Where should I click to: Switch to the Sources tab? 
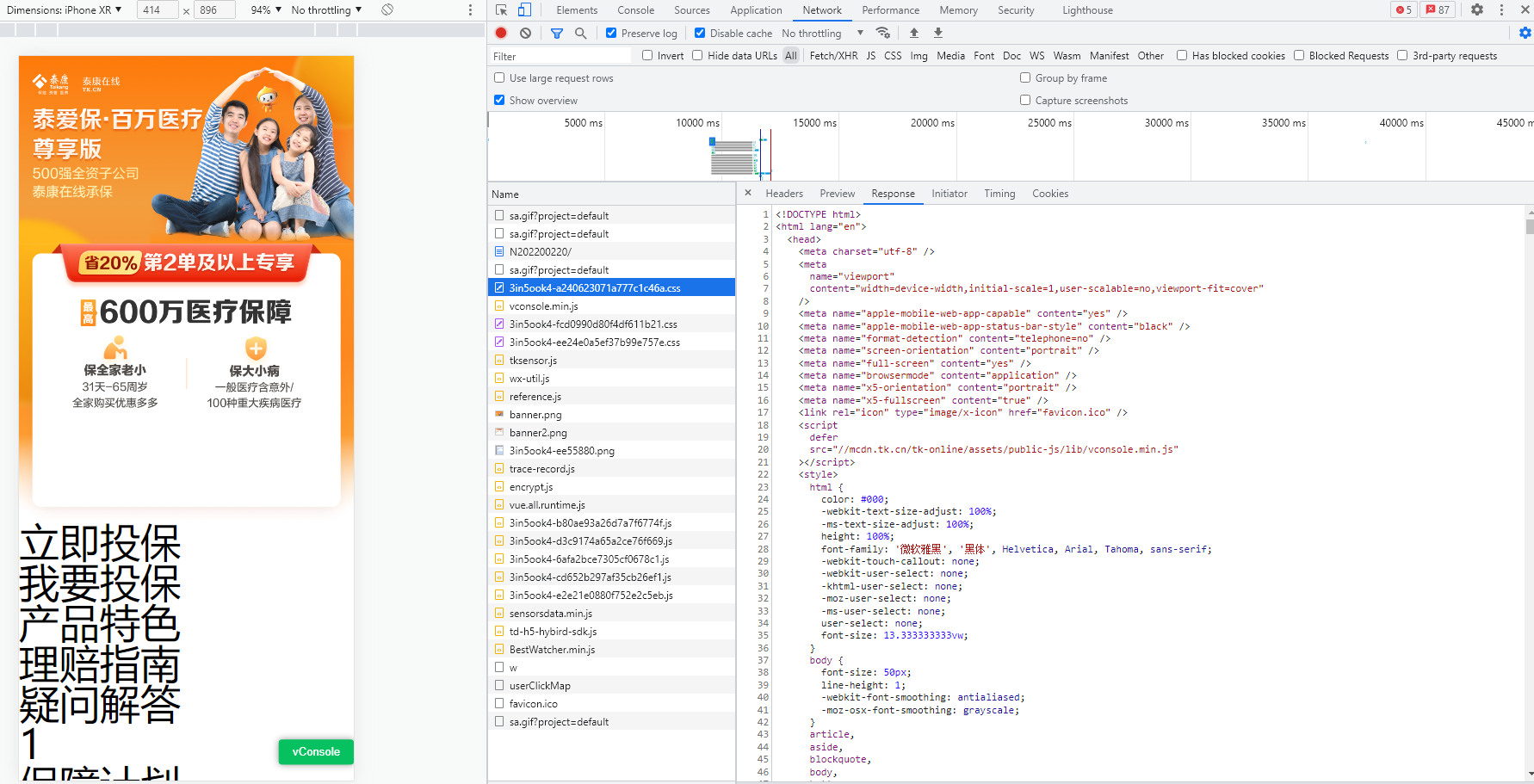[692, 10]
